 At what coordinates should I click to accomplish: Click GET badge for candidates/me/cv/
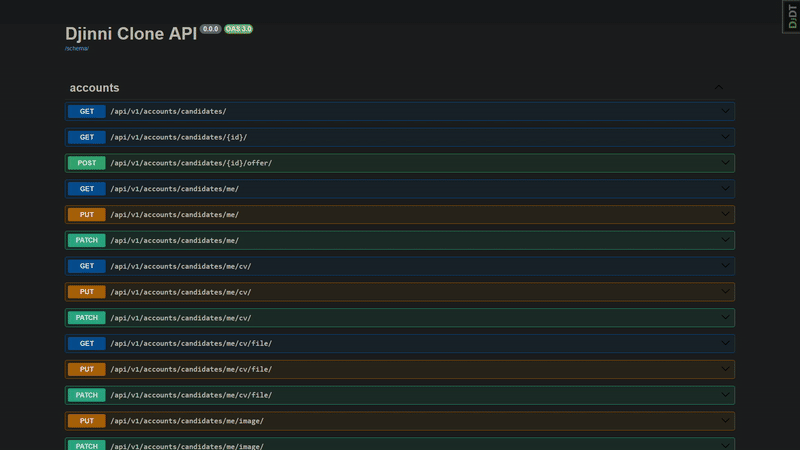(x=87, y=266)
